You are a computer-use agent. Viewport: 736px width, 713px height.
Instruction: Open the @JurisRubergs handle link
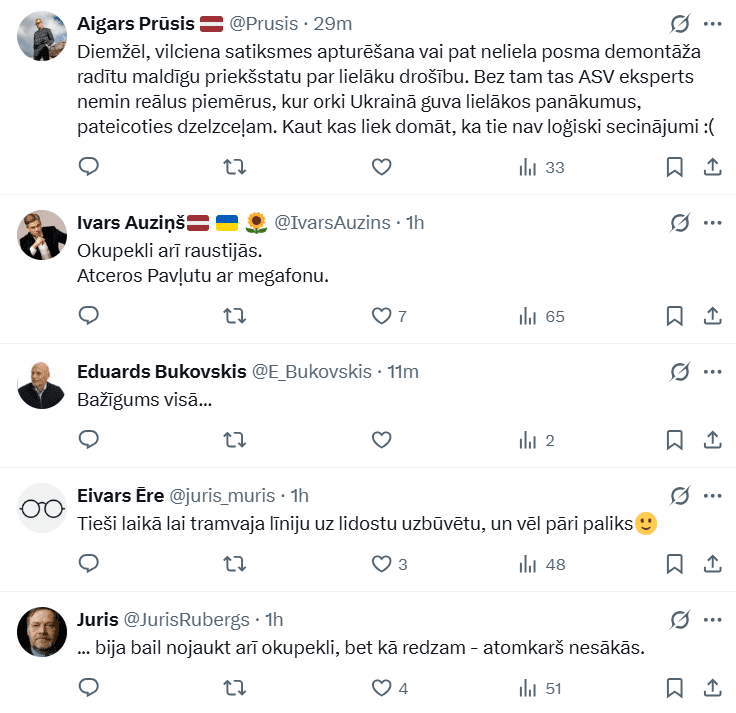click(187, 619)
